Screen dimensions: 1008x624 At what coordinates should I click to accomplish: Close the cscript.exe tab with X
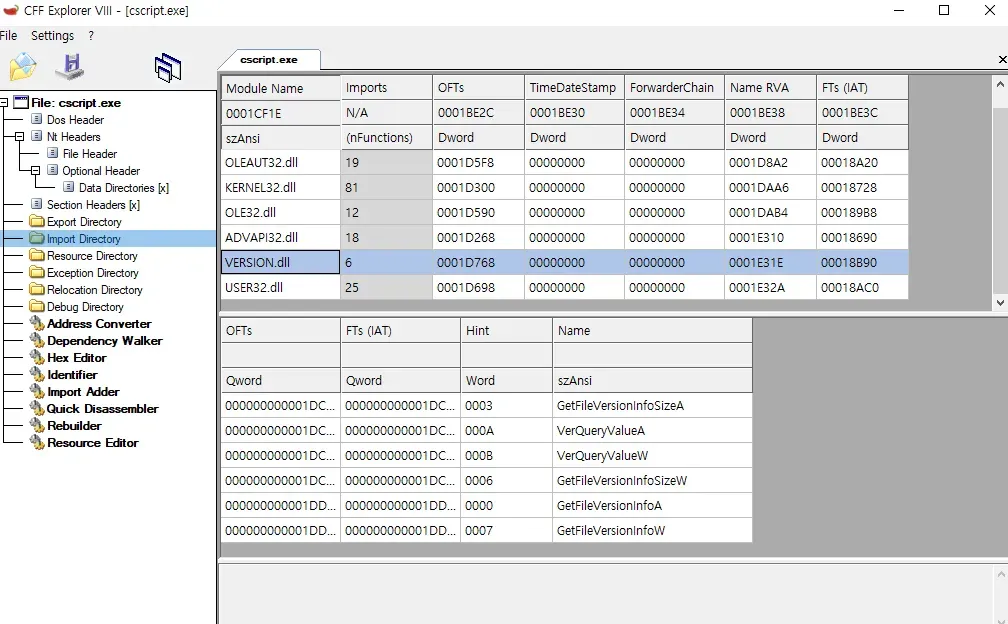tap(1002, 60)
